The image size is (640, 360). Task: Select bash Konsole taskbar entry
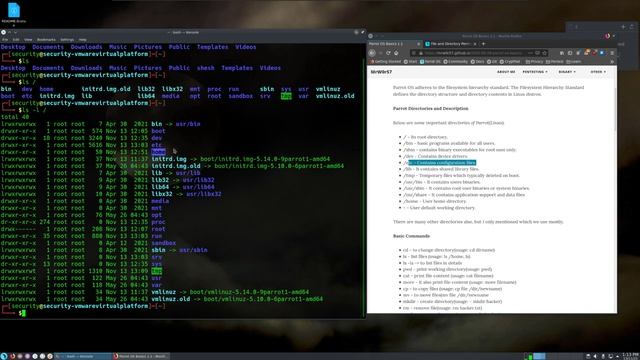tap(83, 356)
